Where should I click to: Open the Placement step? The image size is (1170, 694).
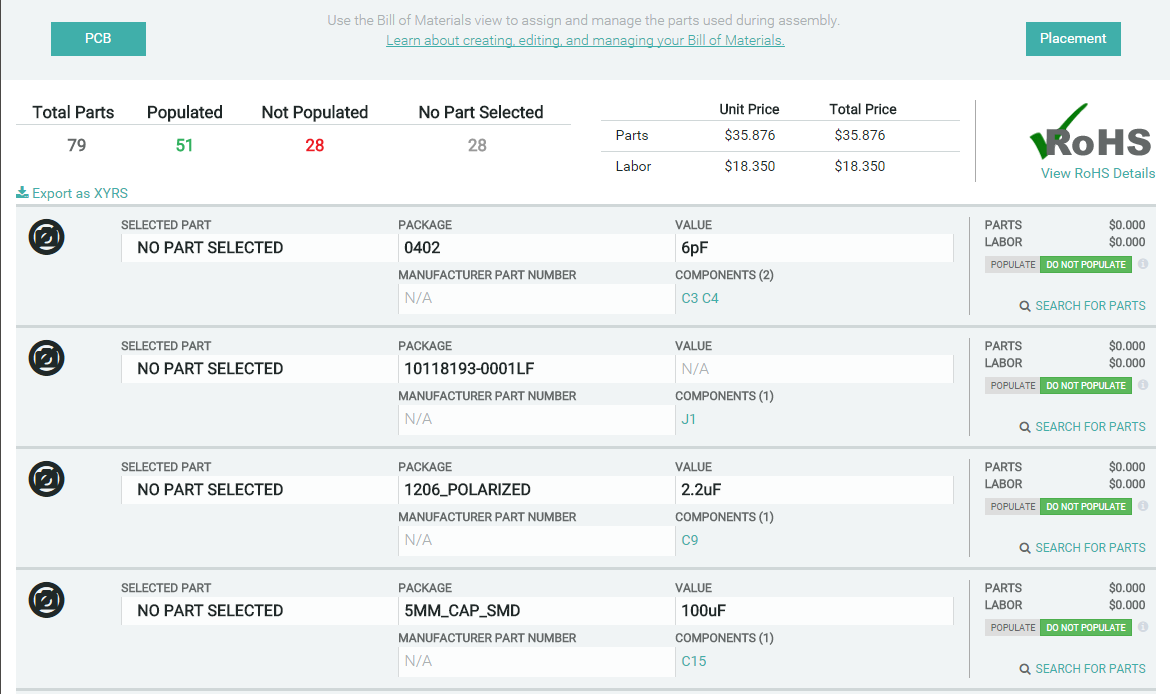point(1072,39)
